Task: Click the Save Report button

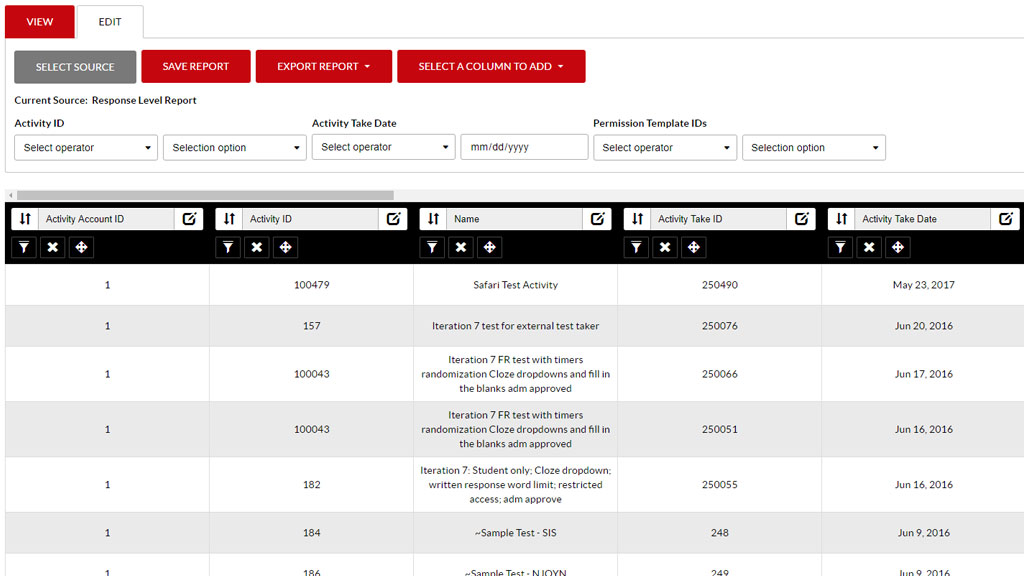Action: tap(196, 67)
